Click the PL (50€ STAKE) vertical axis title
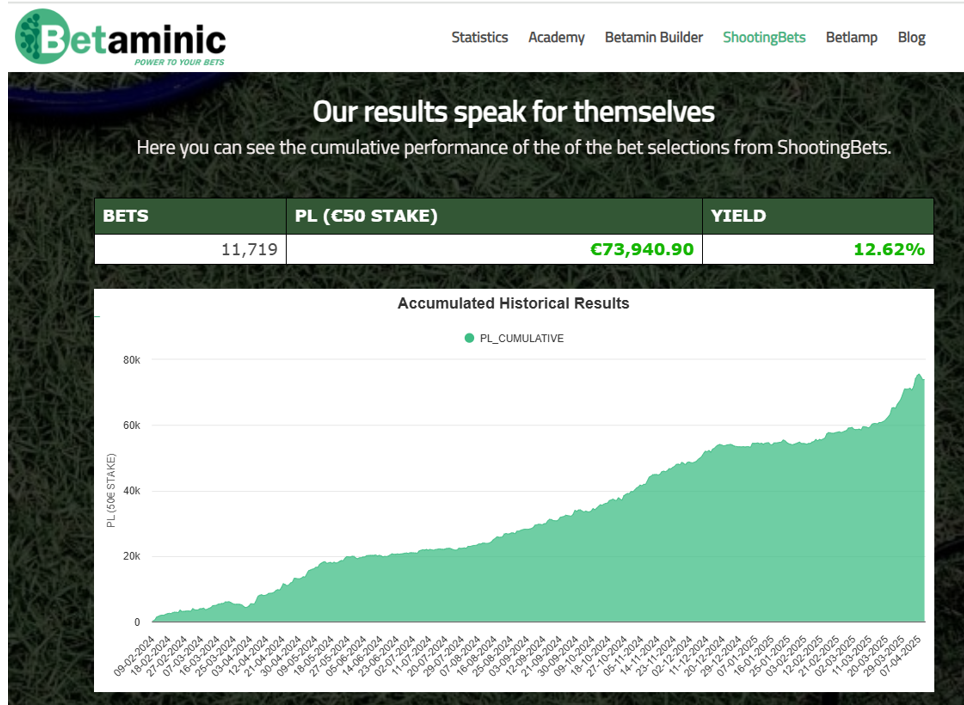This screenshot has width=964, height=705. point(111,490)
